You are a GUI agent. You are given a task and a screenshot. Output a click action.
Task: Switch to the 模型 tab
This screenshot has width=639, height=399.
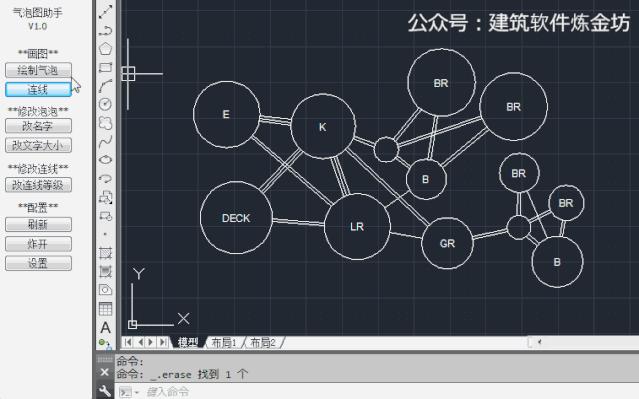point(188,342)
